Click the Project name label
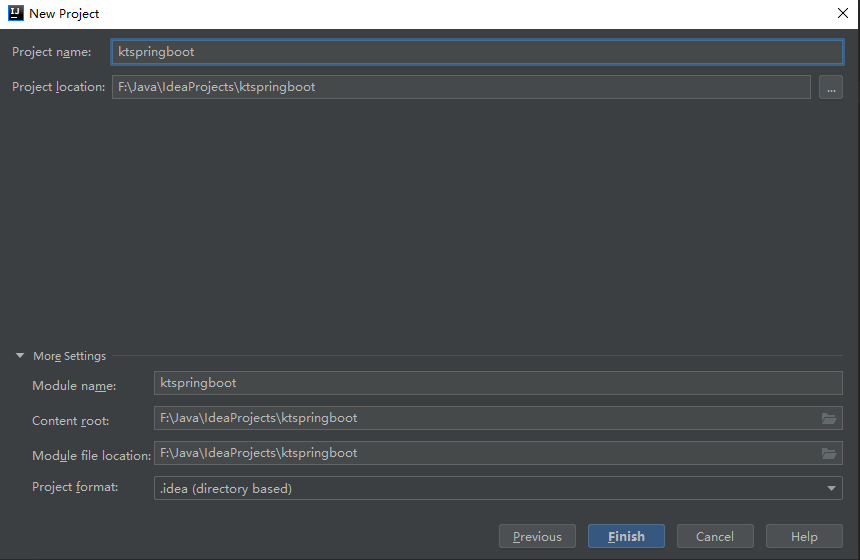 click(52, 52)
